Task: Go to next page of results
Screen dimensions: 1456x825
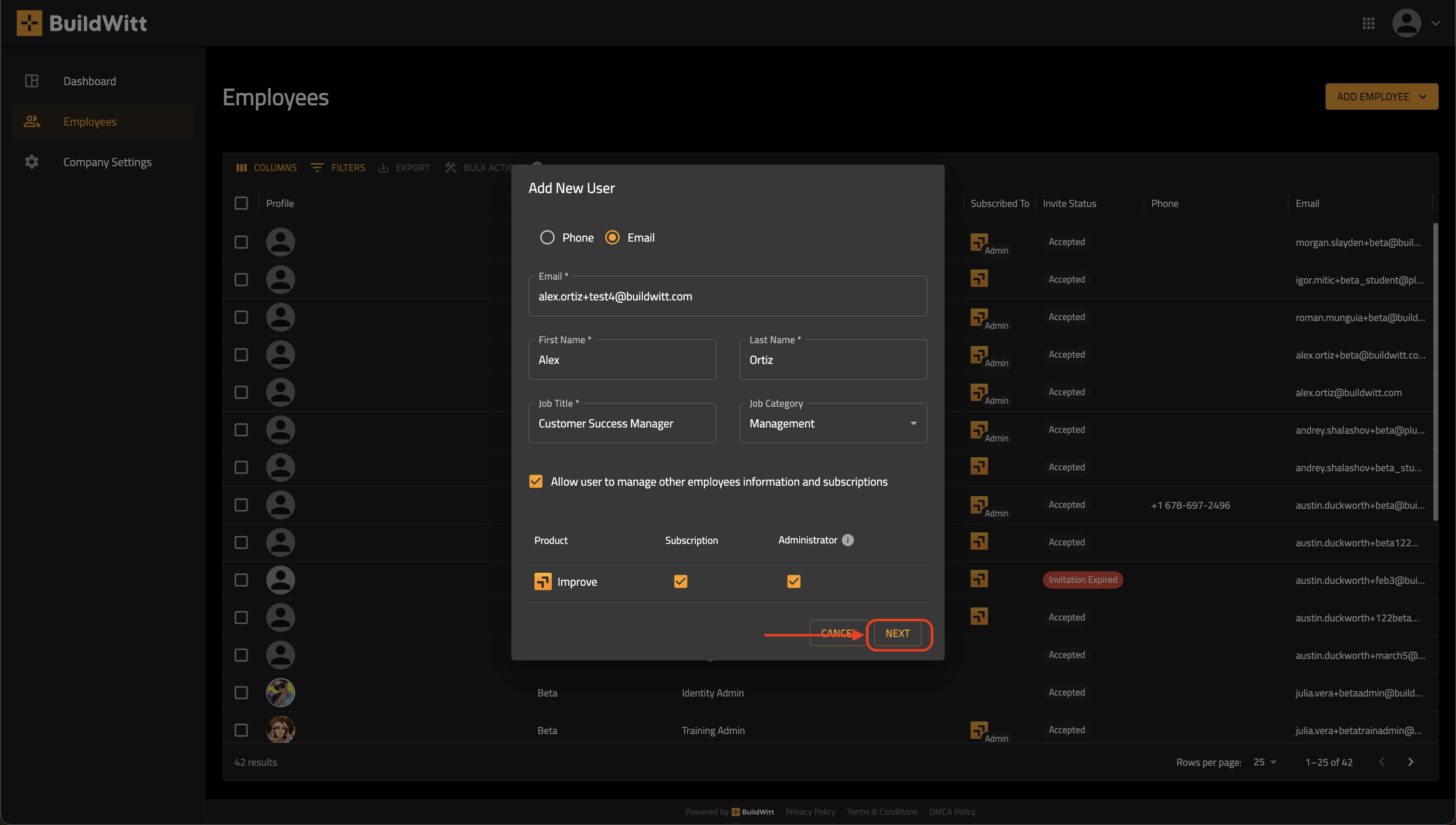Action: tap(1411, 762)
